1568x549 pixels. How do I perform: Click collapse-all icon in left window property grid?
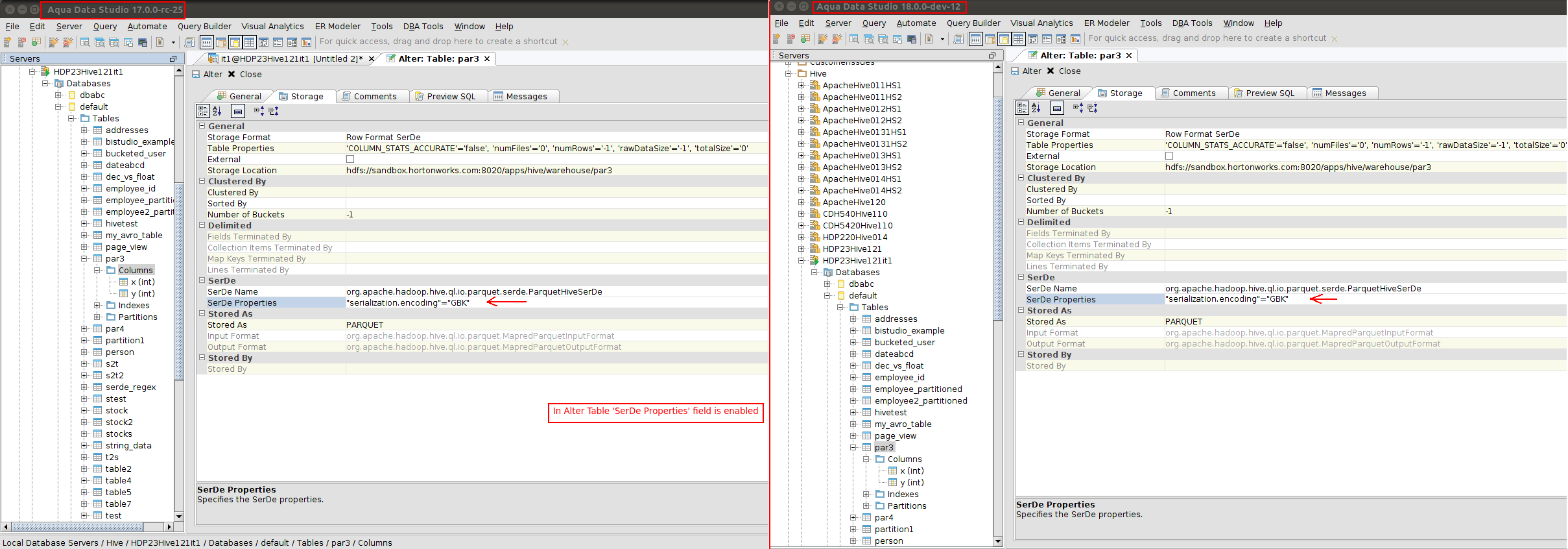click(x=274, y=111)
